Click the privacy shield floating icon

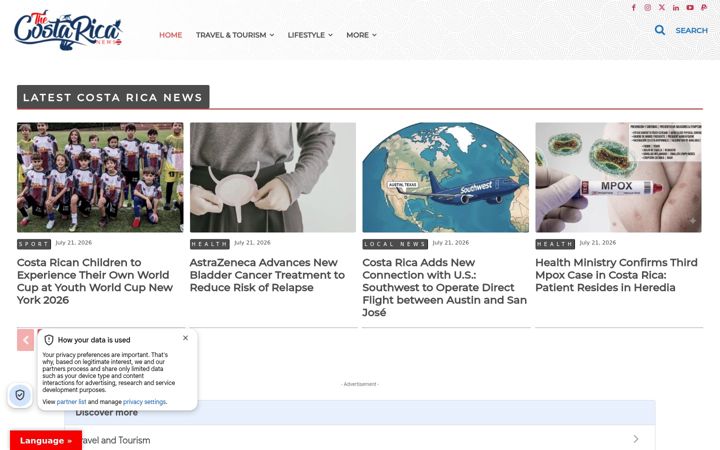[20, 395]
